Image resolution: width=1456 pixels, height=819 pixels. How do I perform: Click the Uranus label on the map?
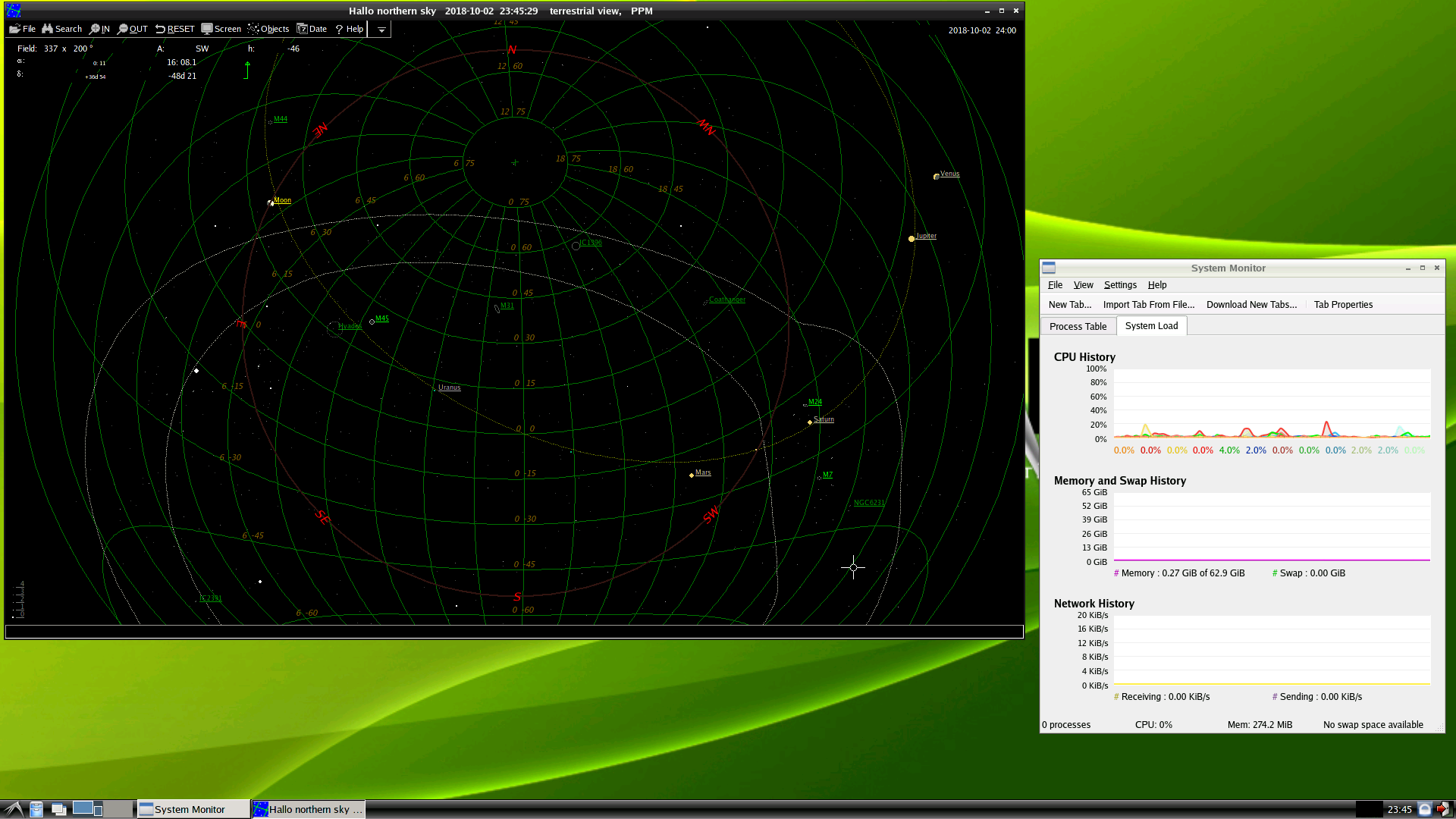[449, 388]
